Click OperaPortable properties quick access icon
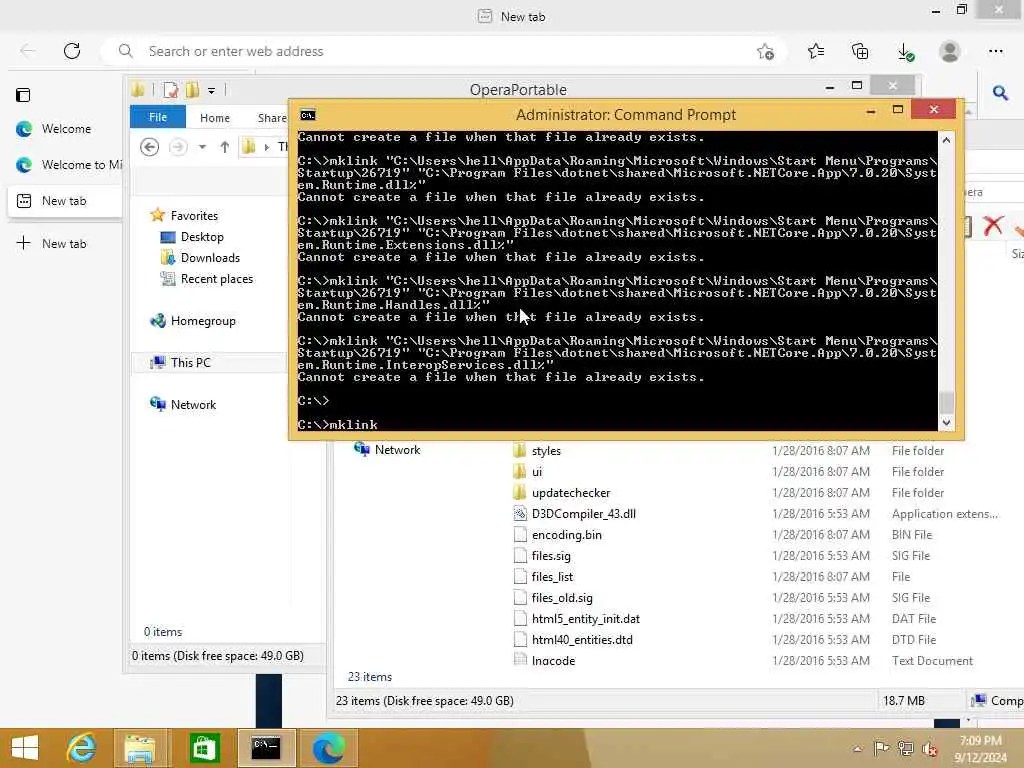The height and width of the screenshot is (768, 1024). [170, 89]
